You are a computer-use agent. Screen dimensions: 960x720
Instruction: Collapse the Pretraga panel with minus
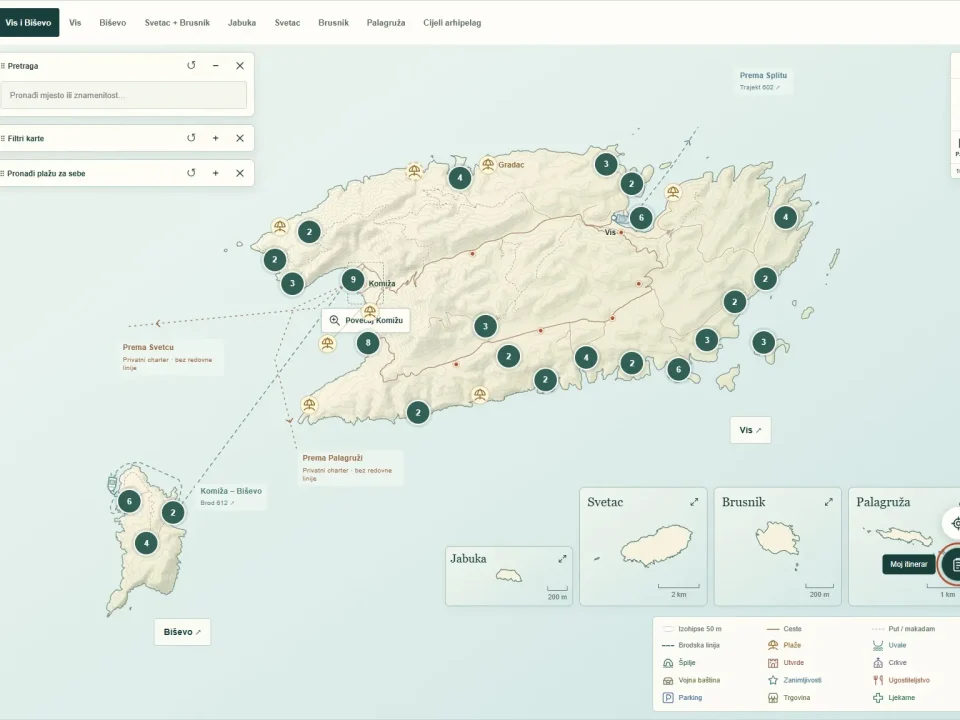tap(216, 66)
